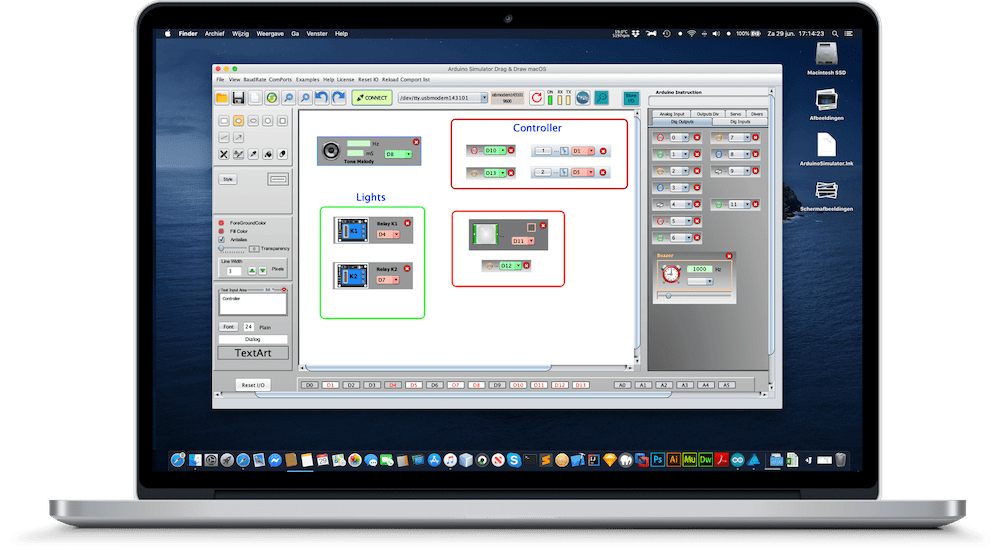The width and height of the screenshot is (1000, 550).
Task: Open the Relay K2 D7 pin dropdown
Action: (388, 280)
